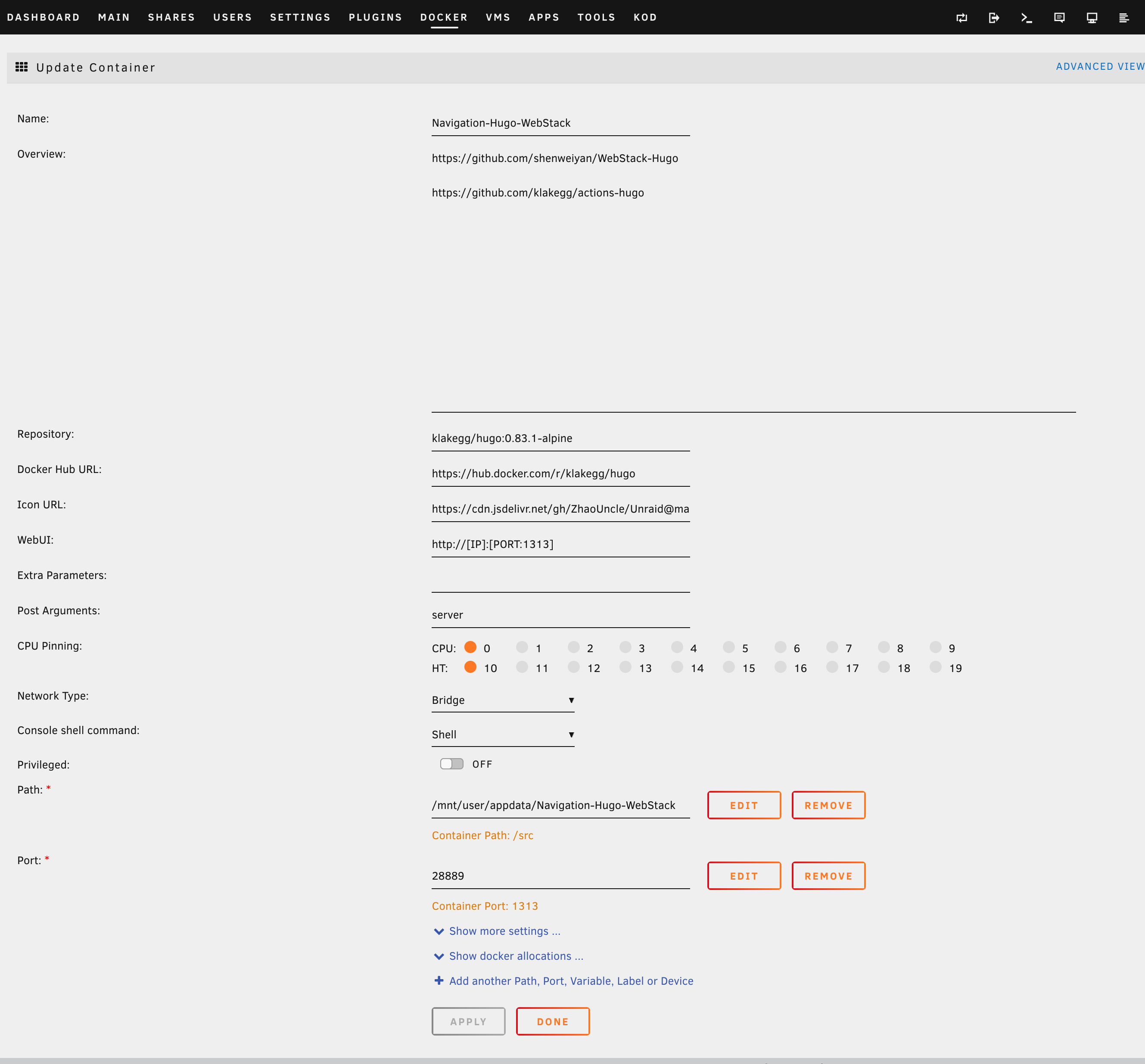Toggle the Privileged switch
Screen dimensions: 1145x1064
point(452,764)
